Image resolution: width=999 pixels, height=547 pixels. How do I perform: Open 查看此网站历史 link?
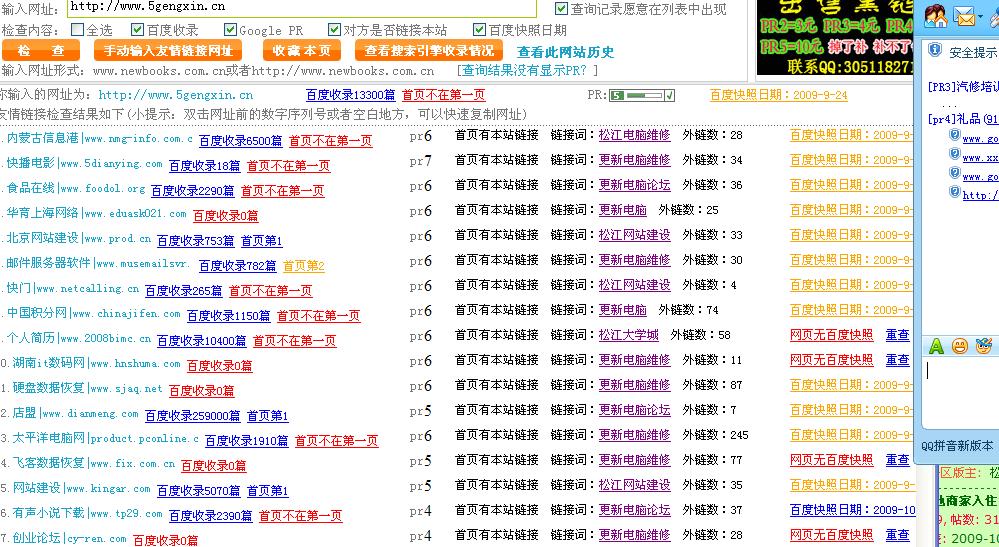[565, 52]
